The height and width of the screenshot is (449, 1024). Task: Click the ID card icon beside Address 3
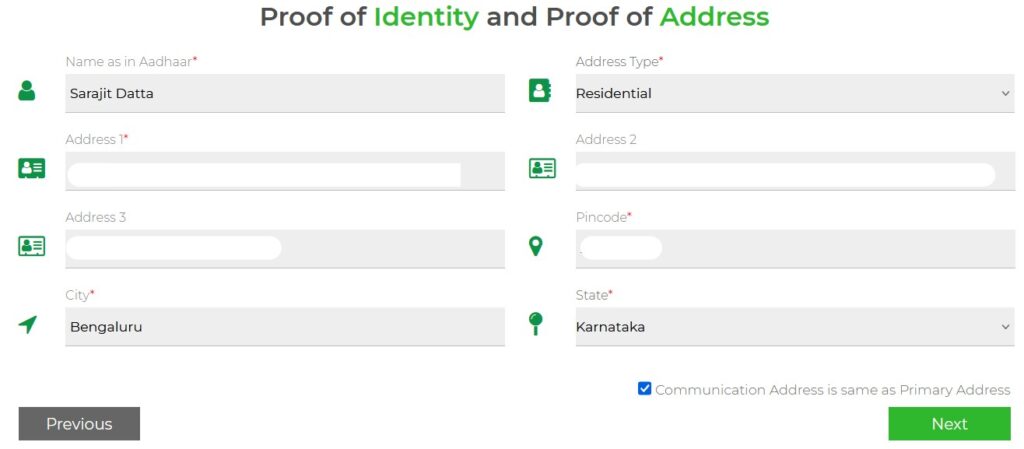32,246
